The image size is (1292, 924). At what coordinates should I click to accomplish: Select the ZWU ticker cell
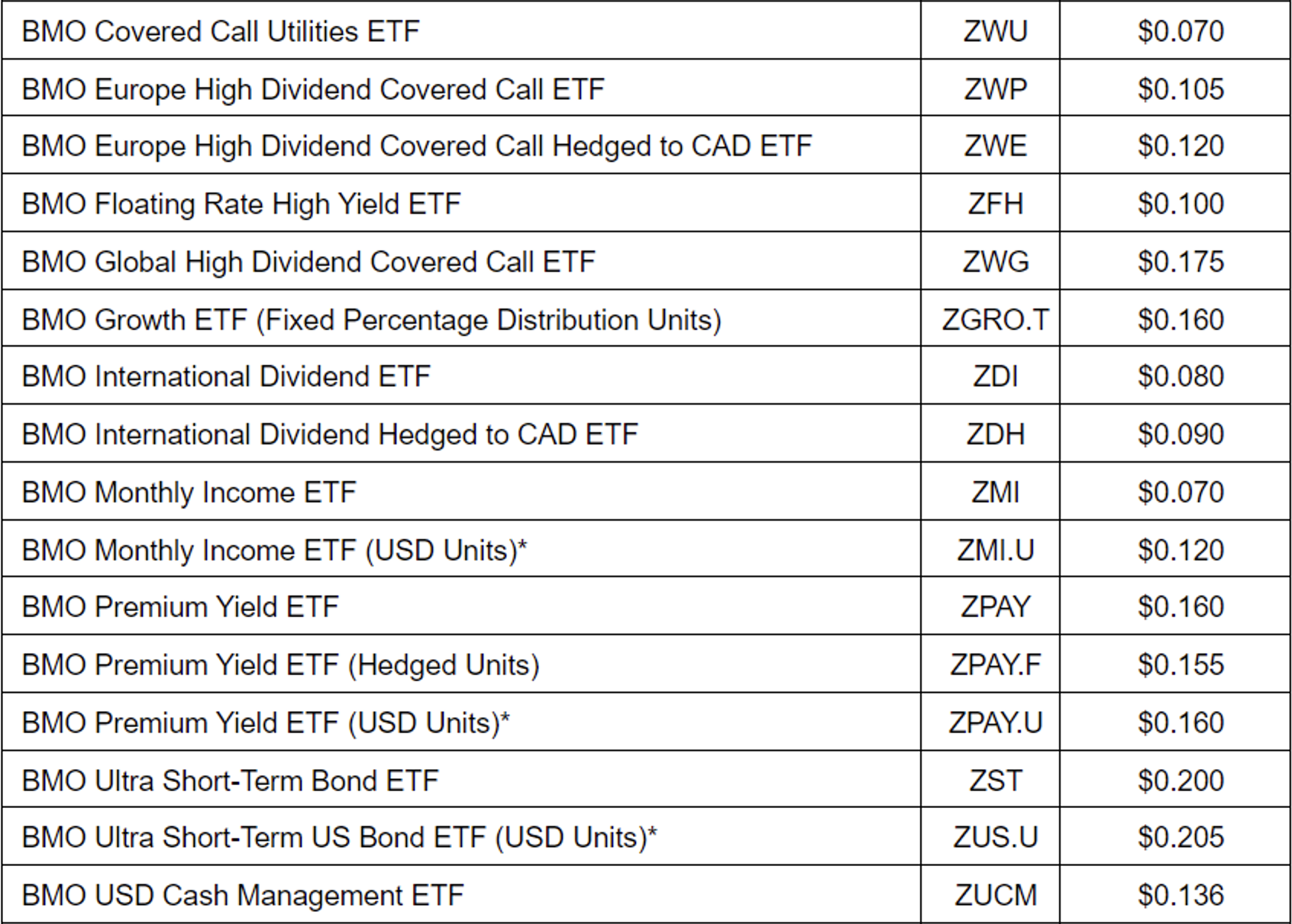(995, 31)
